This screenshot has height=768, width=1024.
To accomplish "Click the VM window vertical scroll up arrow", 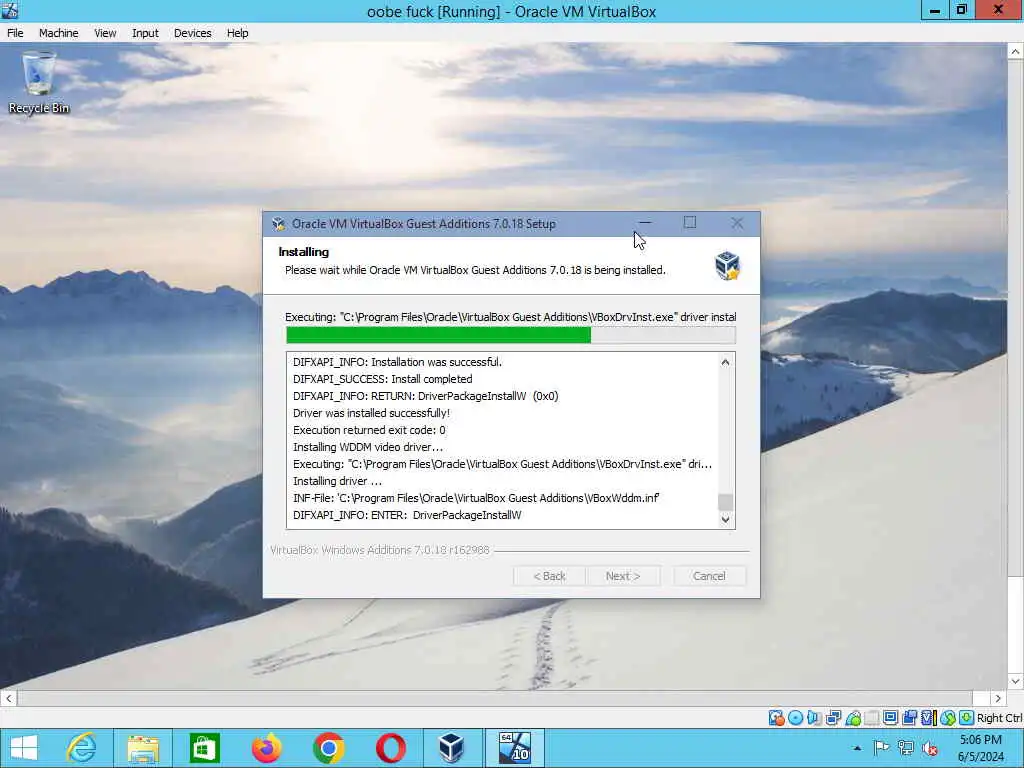I will pyautogui.click(x=1016, y=51).
